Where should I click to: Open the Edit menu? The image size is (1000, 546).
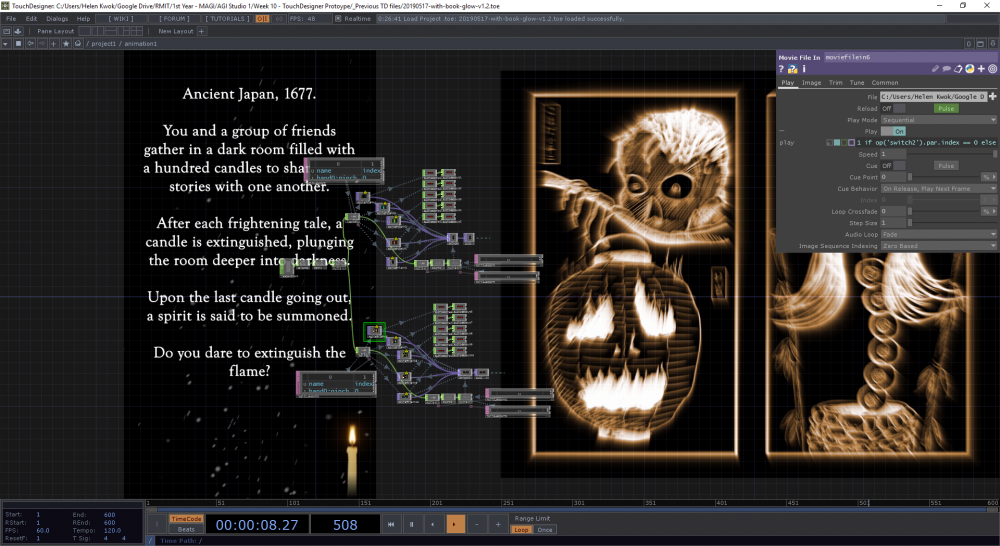coord(31,18)
